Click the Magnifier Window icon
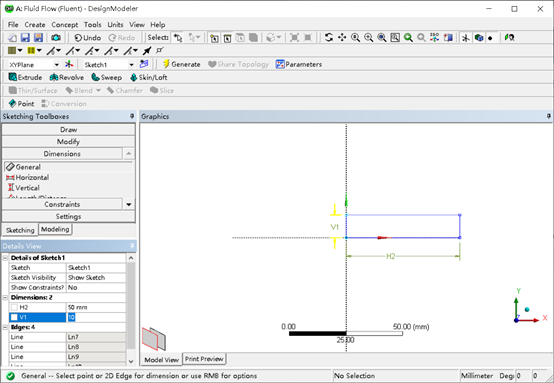Viewport: 554px width, 383px height. 395,37
